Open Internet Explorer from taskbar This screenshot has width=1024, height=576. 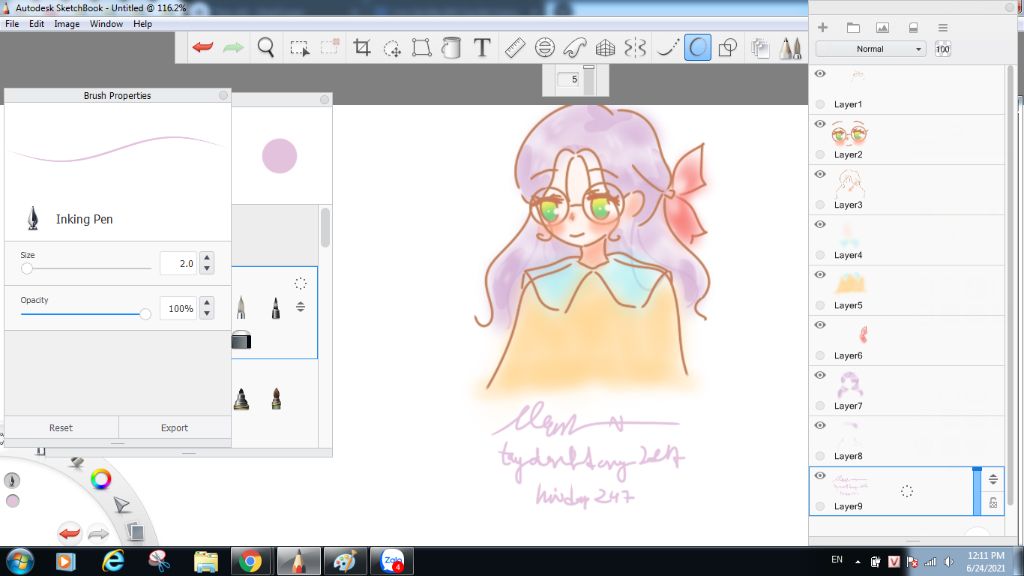point(113,561)
